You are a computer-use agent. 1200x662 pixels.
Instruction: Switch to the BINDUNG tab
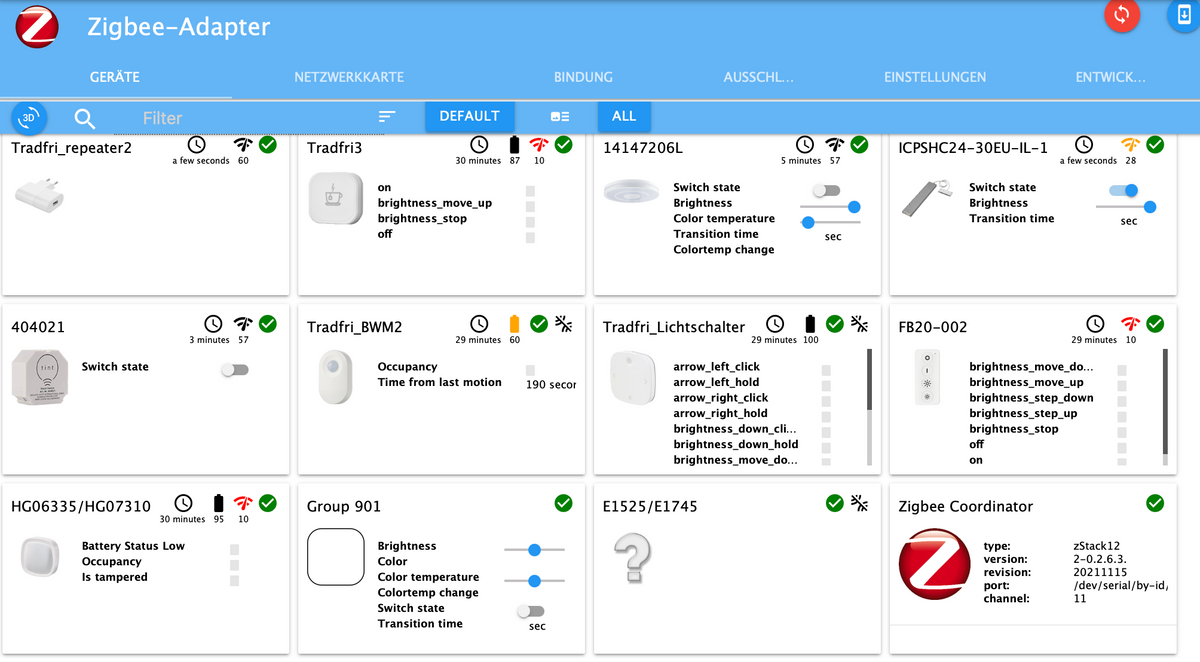pyautogui.click(x=583, y=77)
